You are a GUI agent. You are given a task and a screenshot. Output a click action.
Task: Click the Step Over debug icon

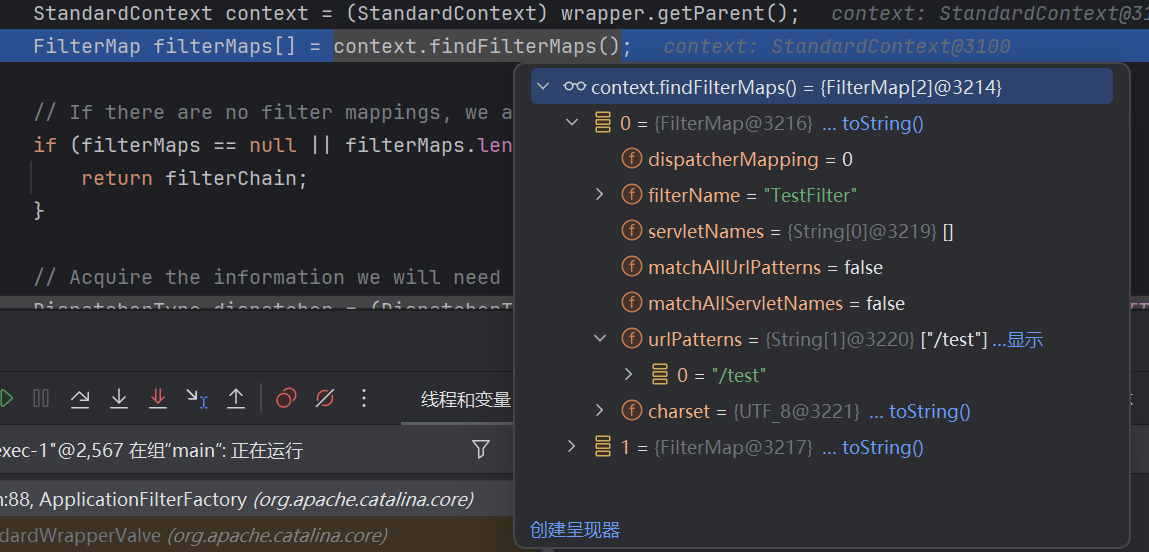point(80,399)
